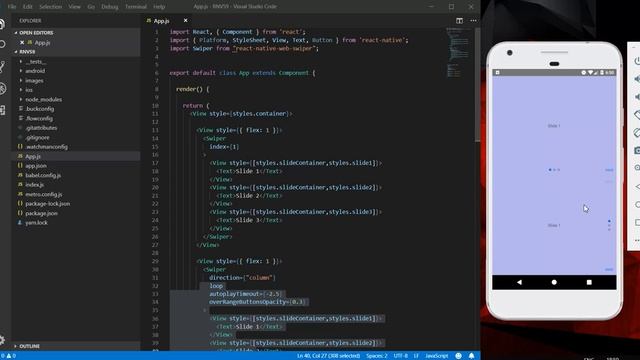Open the Debug menu
The image size is (640, 360).
point(109,7)
